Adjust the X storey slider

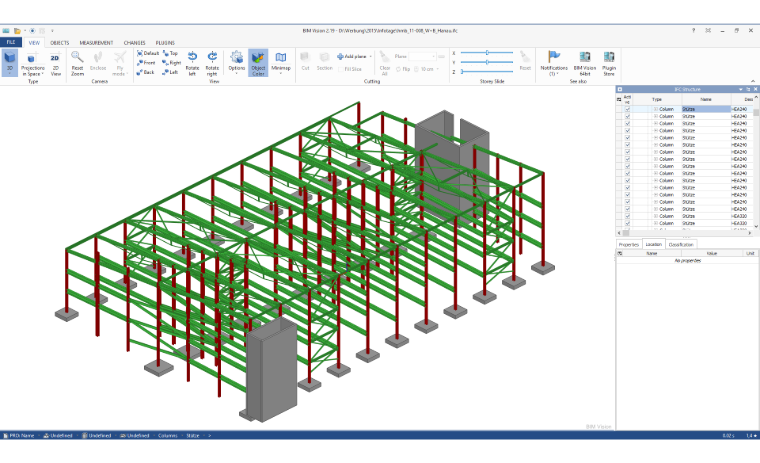tap(487, 52)
